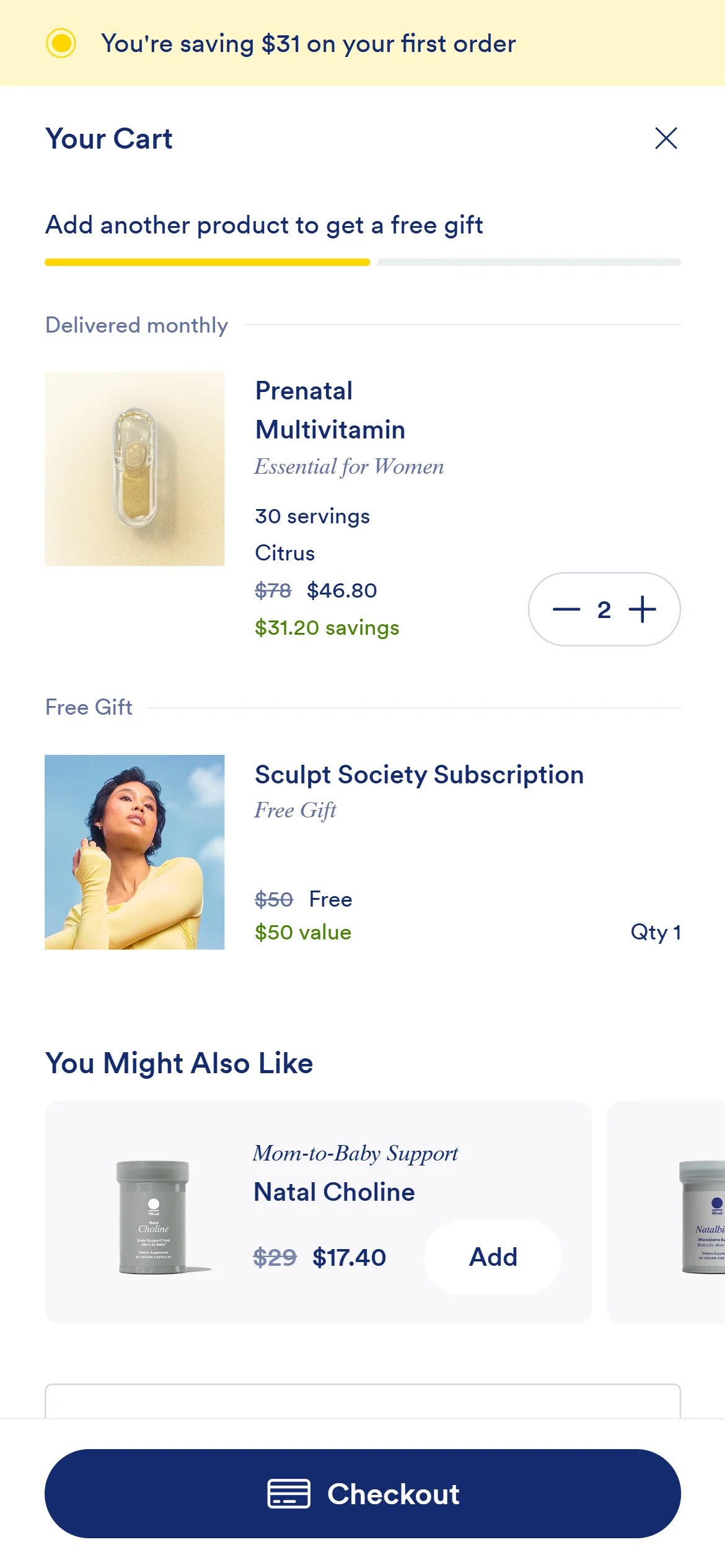Open the Prenatal Multivitamin capsule image
Viewport: 725px width, 1568px height.
[134, 469]
